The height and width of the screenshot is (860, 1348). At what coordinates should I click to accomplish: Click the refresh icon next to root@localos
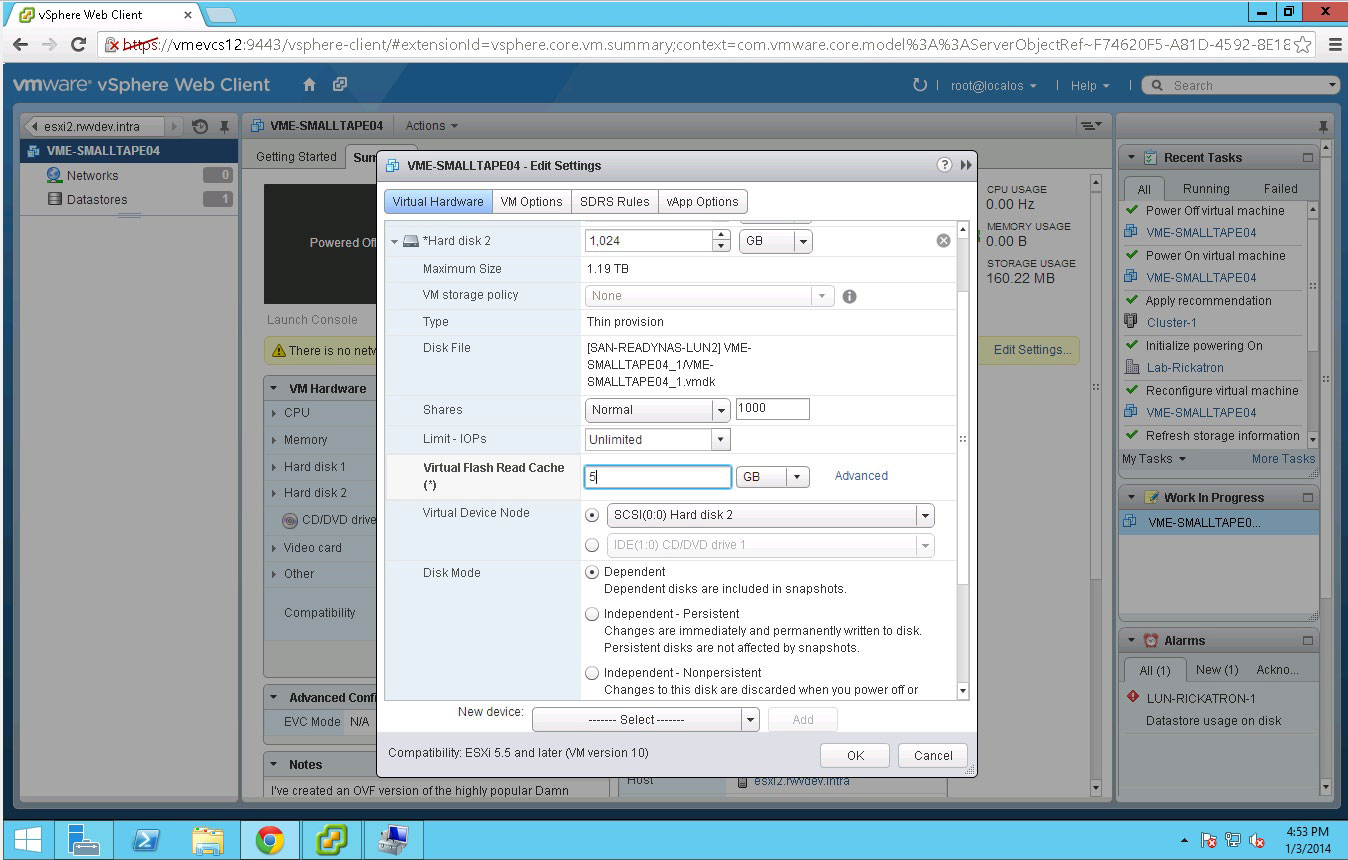click(x=920, y=85)
